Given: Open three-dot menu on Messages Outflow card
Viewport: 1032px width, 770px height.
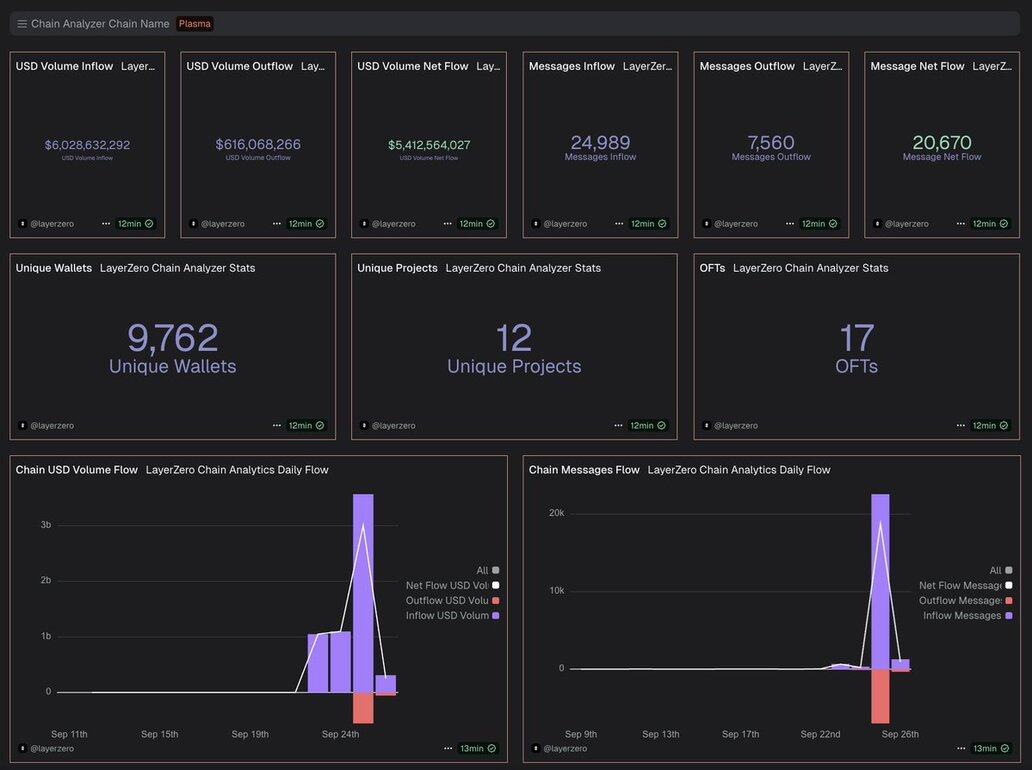Looking at the screenshot, I should tap(790, 224).
